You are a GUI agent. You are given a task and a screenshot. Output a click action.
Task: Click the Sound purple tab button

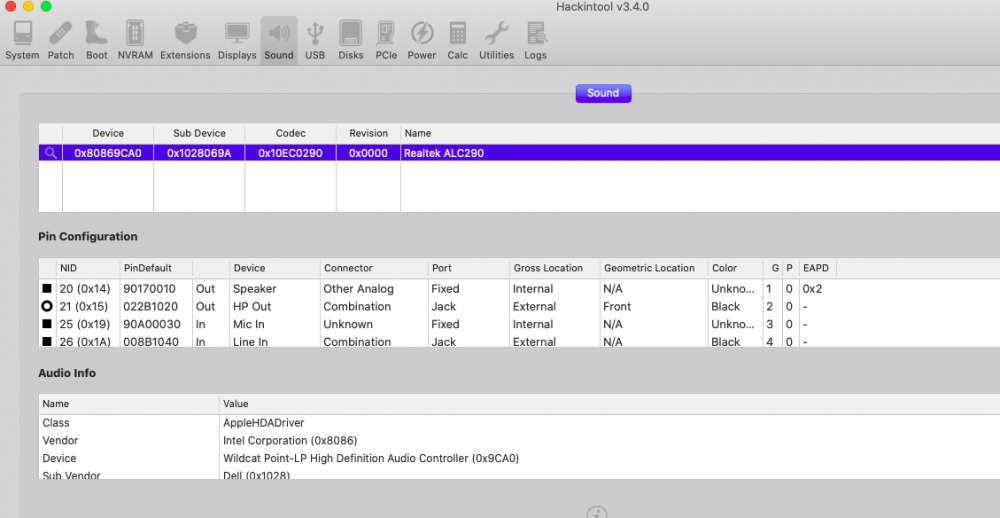(x=603, y=93)
